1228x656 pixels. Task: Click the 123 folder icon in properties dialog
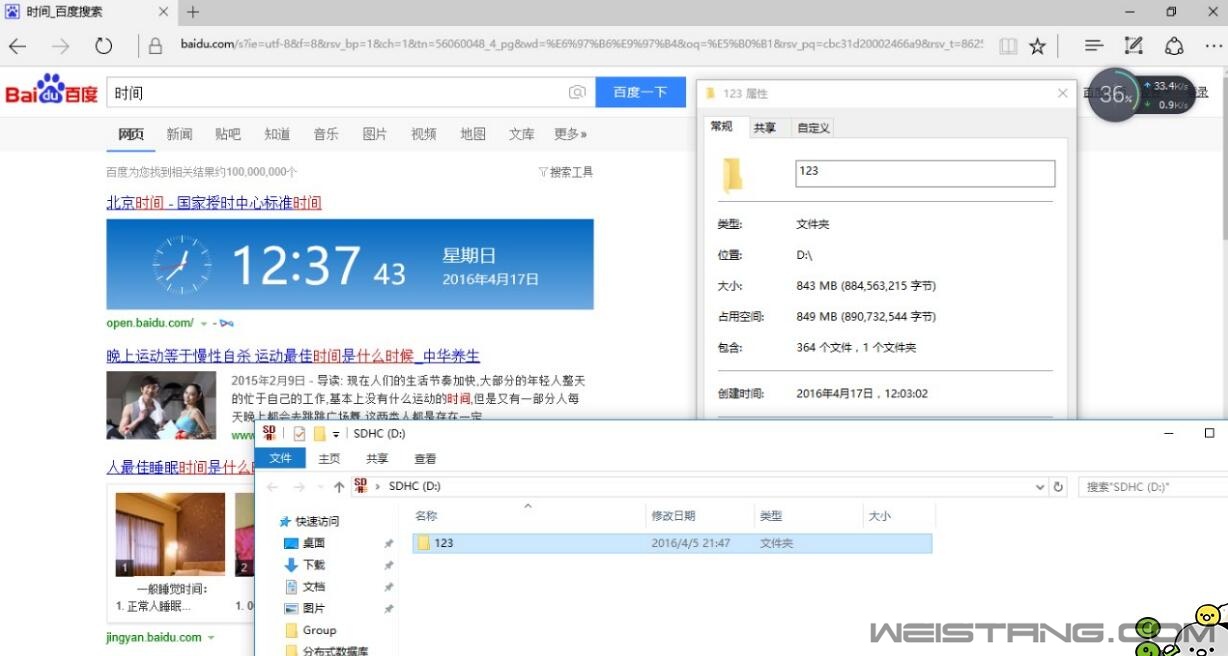[732, 175]
